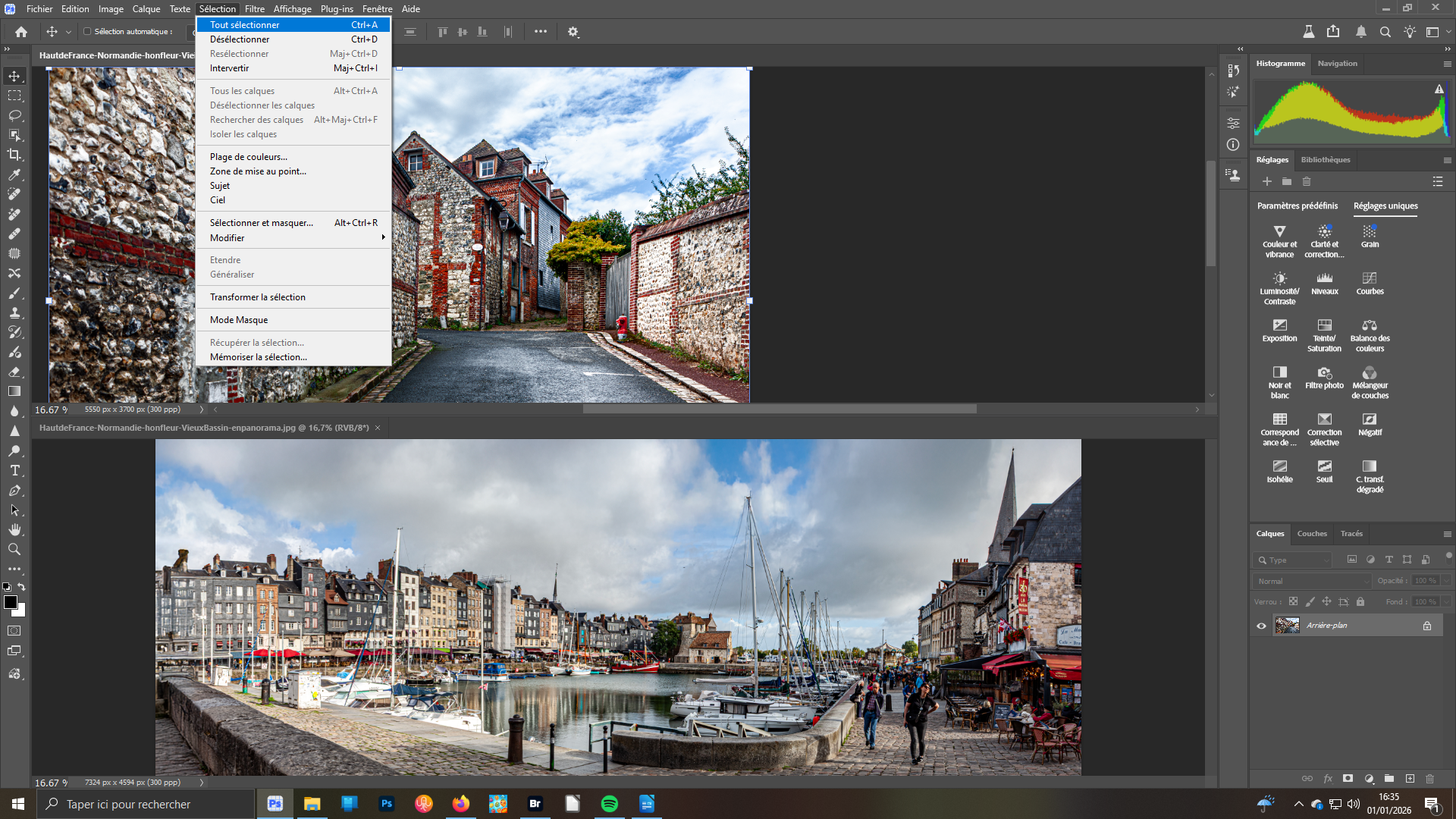Viewport: 1456px width, 819px height.
Task: Switch to the Couches tab
Action: [x=1312, y=533]
